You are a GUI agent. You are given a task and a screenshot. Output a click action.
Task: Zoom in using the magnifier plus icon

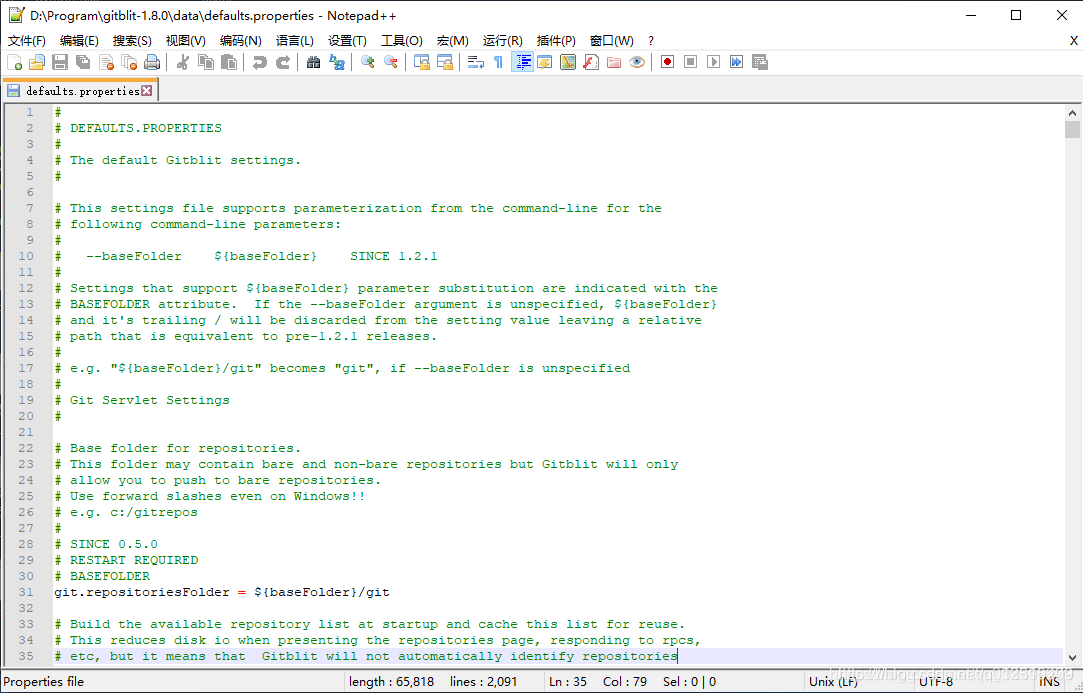coord(367,62)
